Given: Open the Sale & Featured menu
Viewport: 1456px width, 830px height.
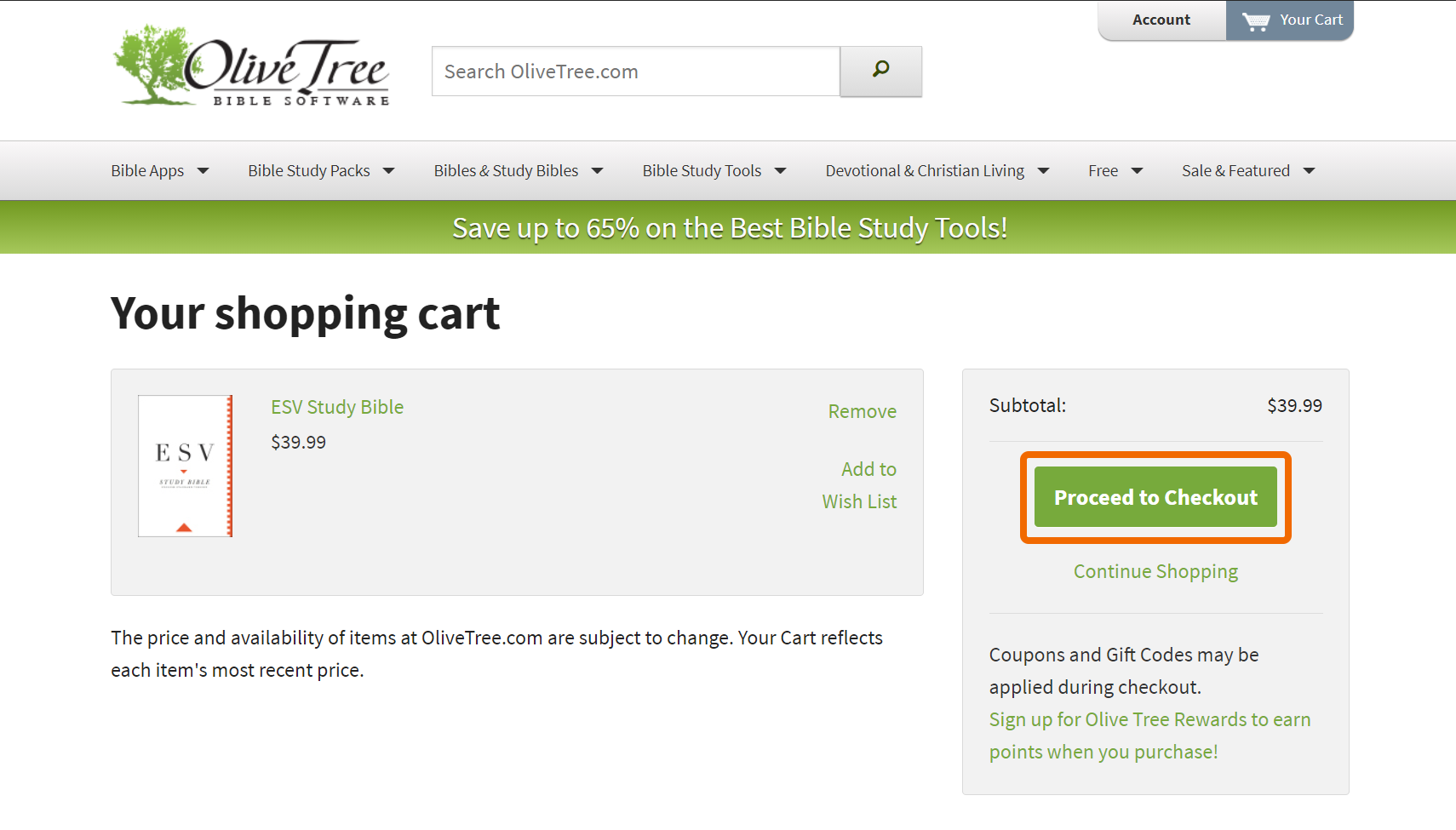Looking at the screenshot, I should (1235, 171).
